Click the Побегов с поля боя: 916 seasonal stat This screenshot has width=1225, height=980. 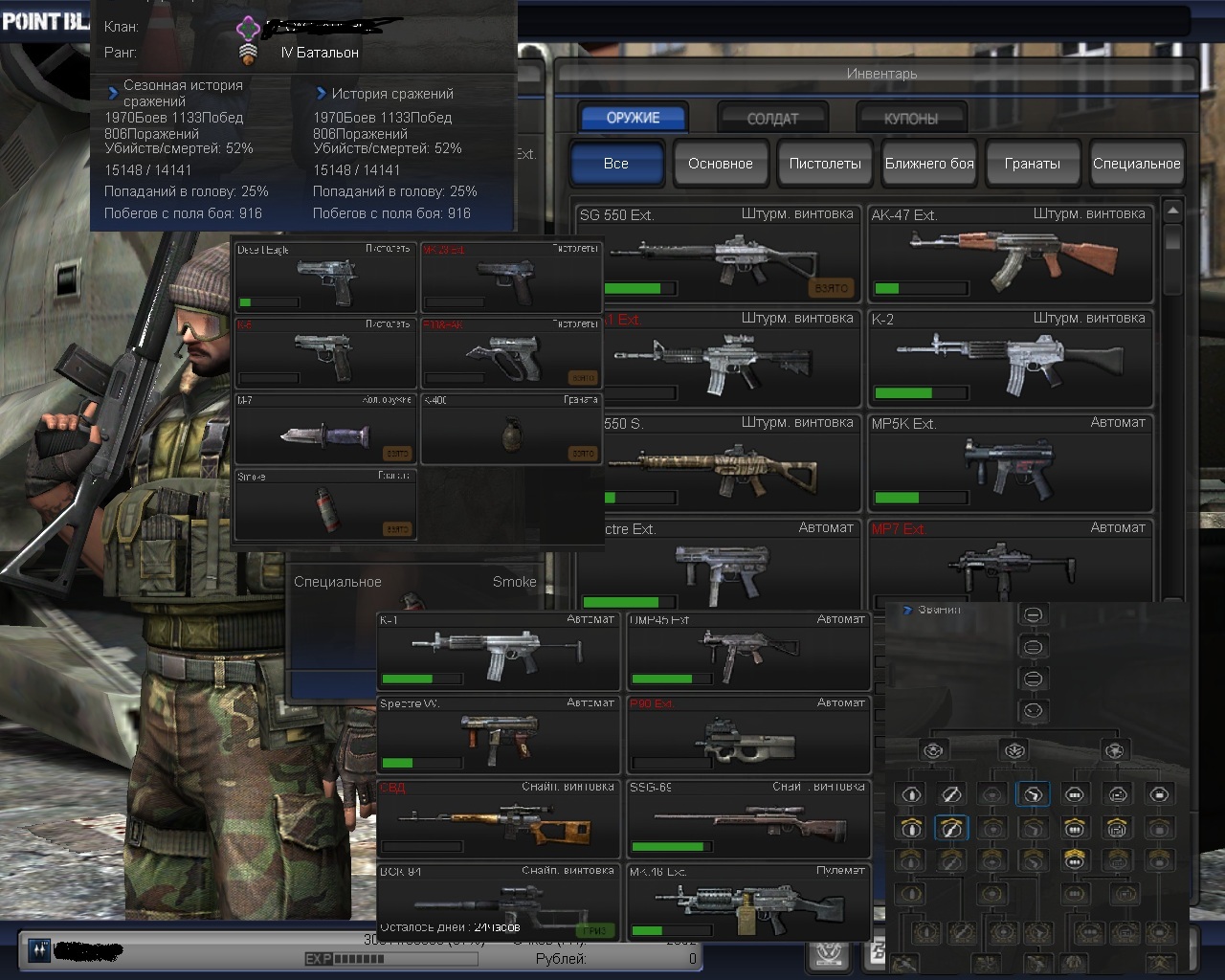pyautogui.click(x=183, y=213)
